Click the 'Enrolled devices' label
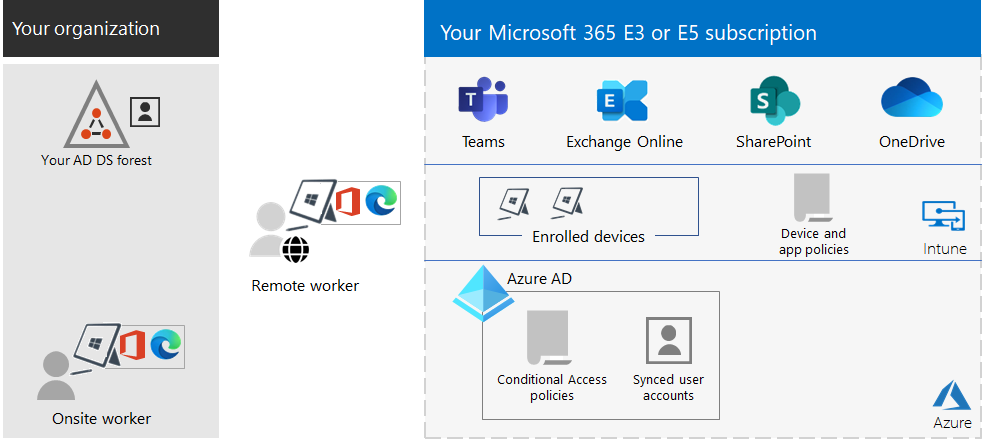This screenshot has height=442, width=983. point(588,236)
